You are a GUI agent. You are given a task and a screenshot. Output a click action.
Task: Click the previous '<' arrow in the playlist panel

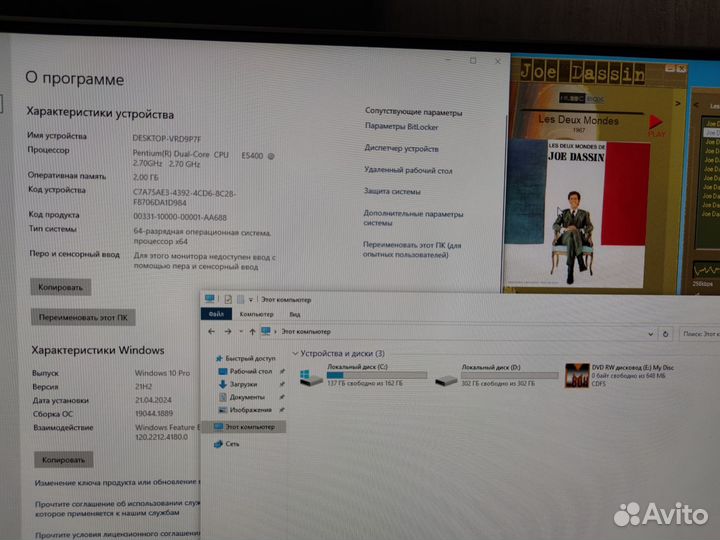(x=696, y=105)
